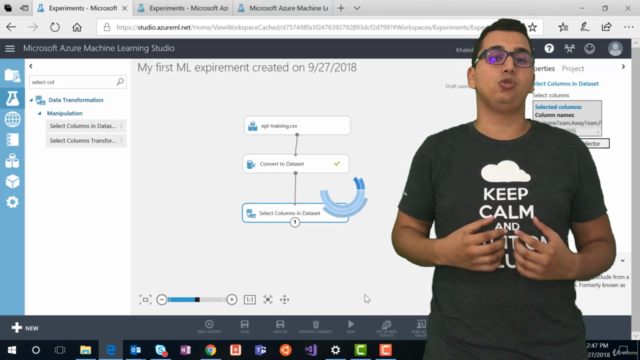Click Set Up Web Service button
The height and width of the screenshot is (360, 640).
click(386, 327)
